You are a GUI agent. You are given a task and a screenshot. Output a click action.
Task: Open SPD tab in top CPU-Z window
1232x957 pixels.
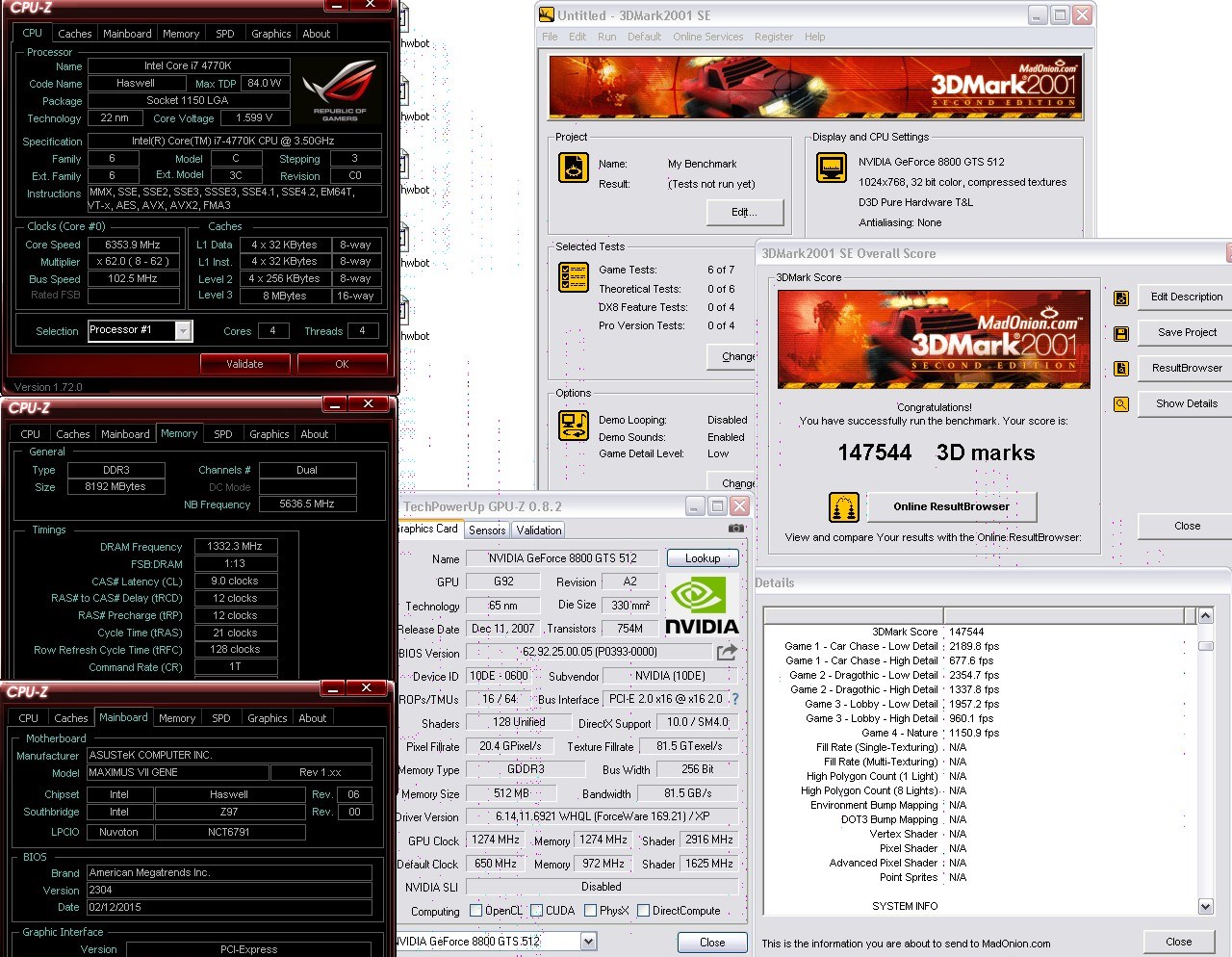[x=225, y=34]
